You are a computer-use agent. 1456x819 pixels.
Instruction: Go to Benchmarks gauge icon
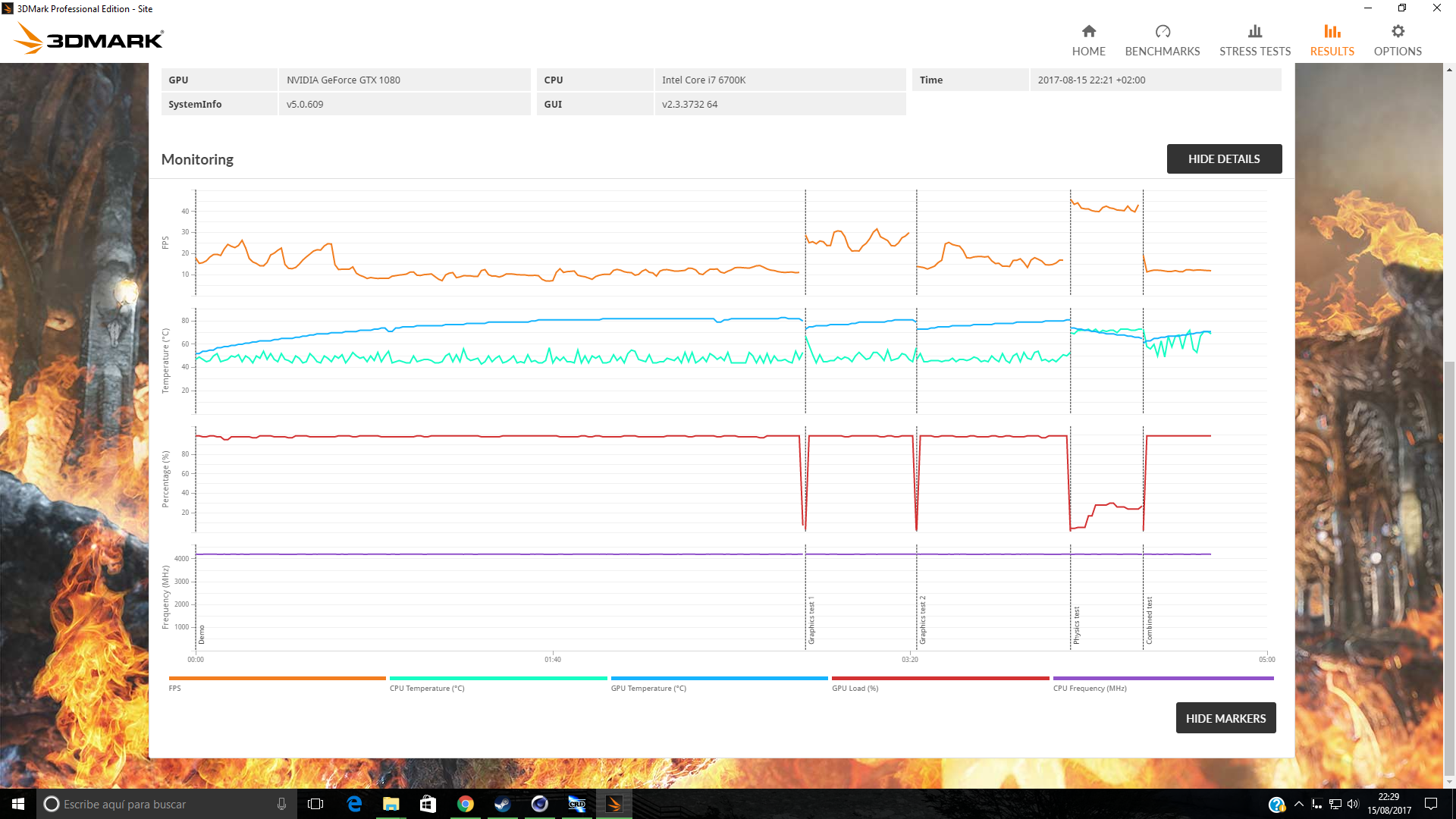[x=1162, y=31]
